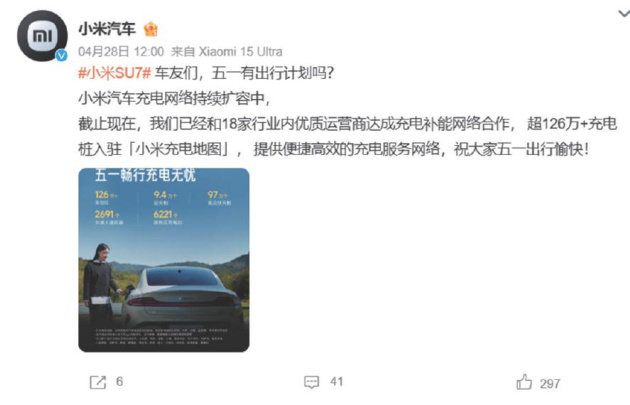
Task: Repost using the share arrow icon
Action: 98,382
